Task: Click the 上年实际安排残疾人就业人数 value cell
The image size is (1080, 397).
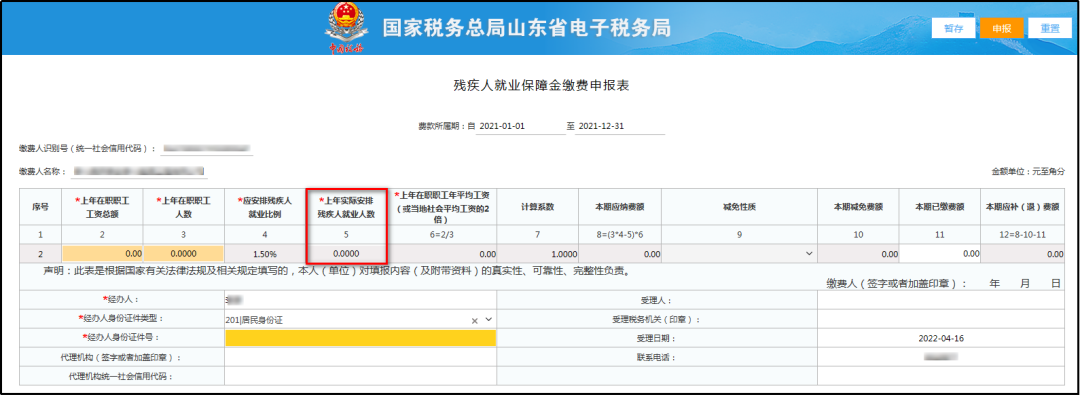Action: click(x=346, y=253)
